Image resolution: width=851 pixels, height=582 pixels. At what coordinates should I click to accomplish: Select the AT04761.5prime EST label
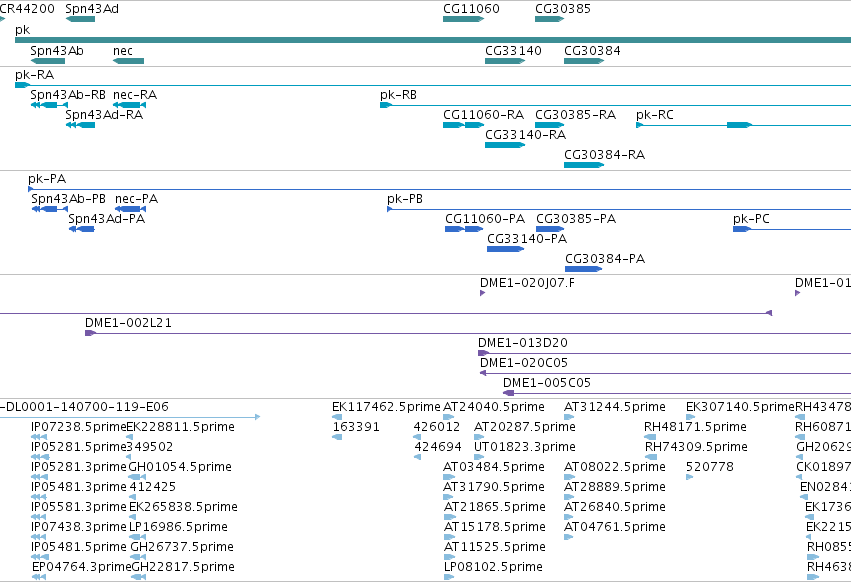[x=615, y=526]
